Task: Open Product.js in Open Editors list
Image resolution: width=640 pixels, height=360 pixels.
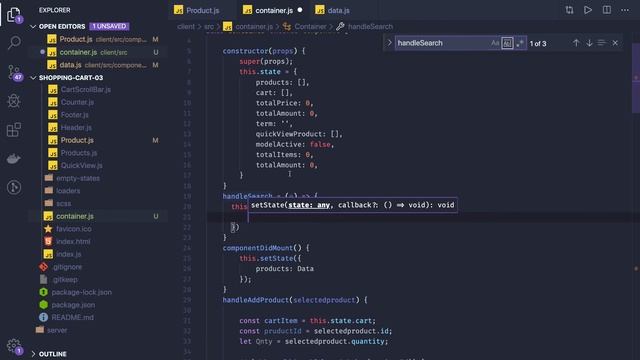Action: click(x=98, y=39)
